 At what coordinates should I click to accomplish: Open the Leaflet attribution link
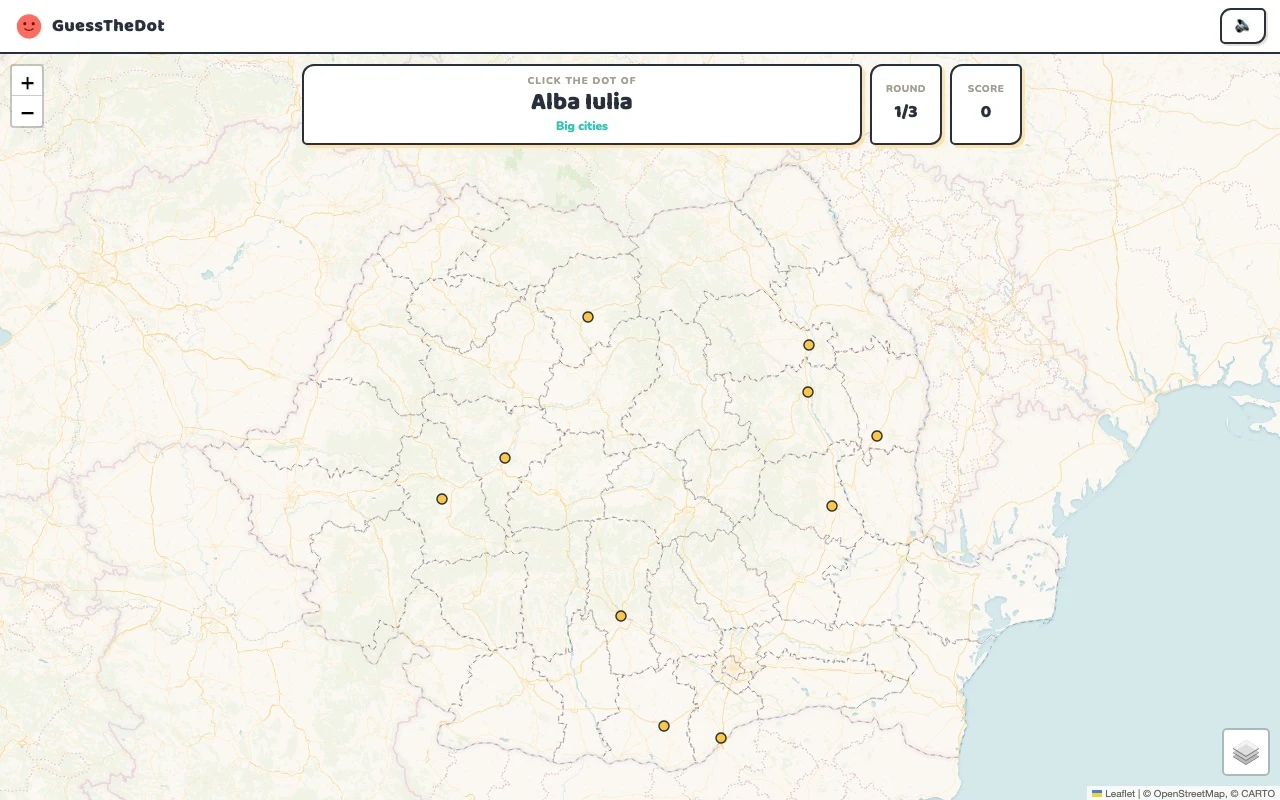[1113, 794]
